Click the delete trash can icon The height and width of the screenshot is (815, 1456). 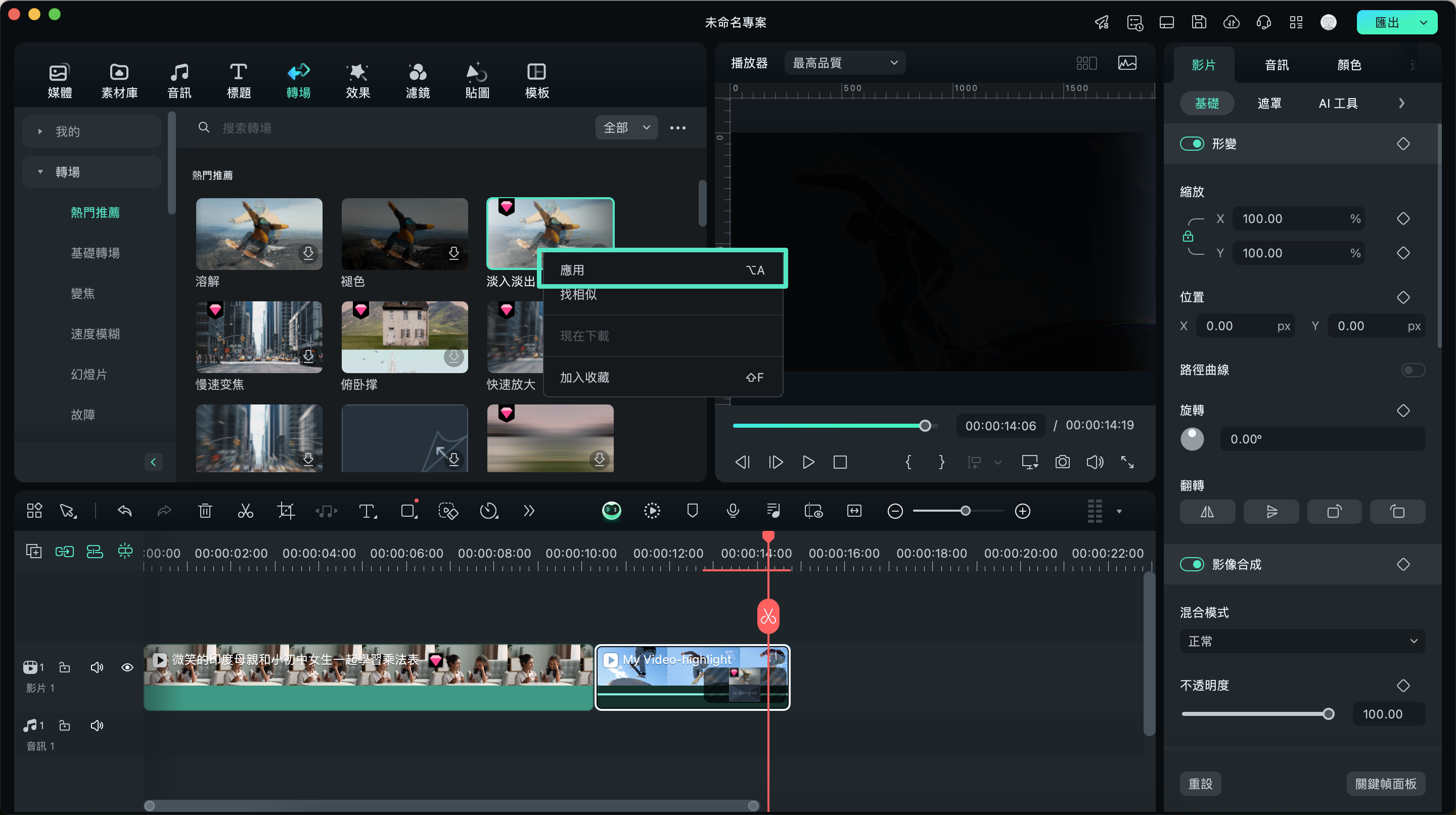[205, 512]
